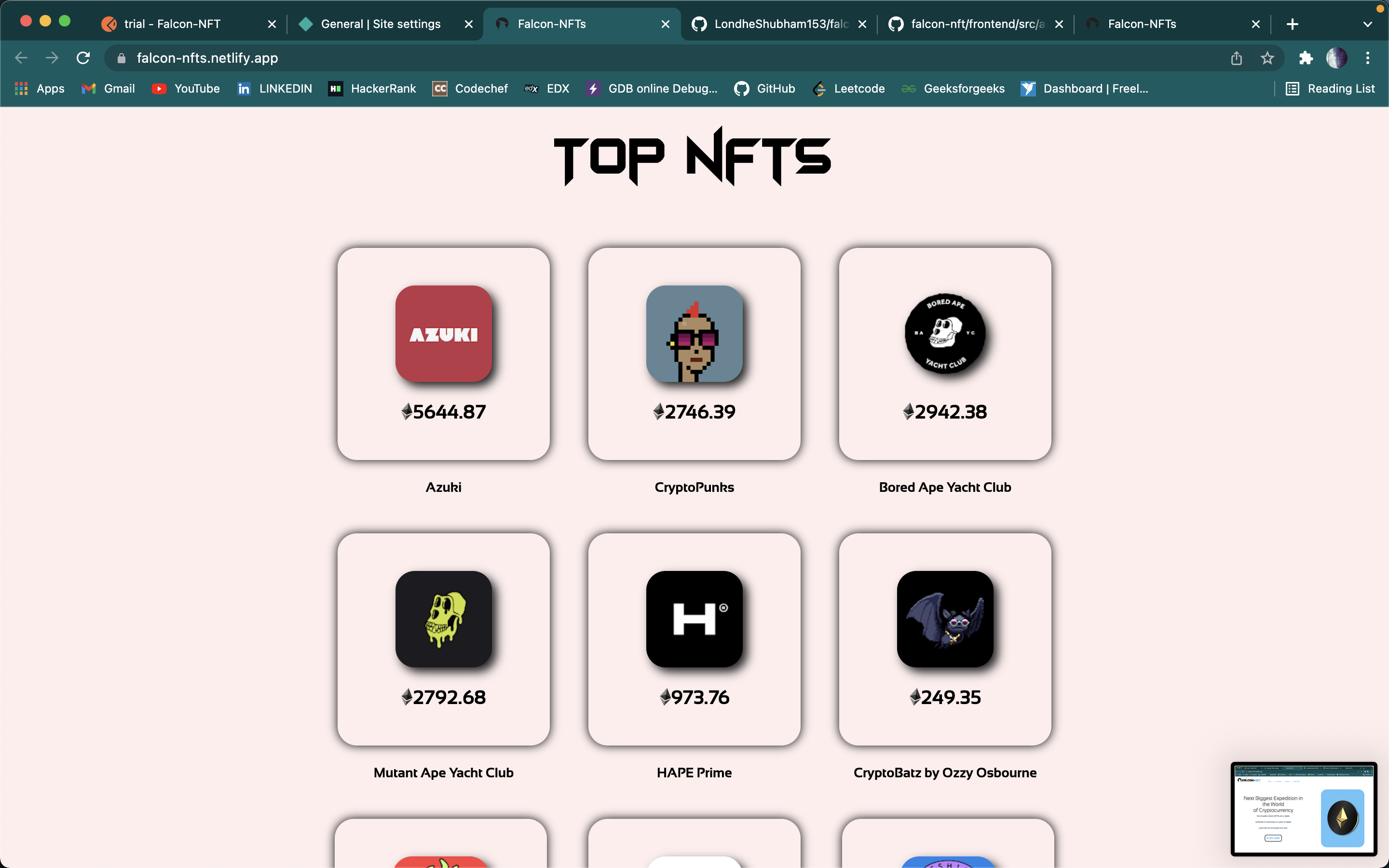Open the Extensions puzzle icon
The width and height of the screenshot is (1389, 868).
coord(1305,58)
